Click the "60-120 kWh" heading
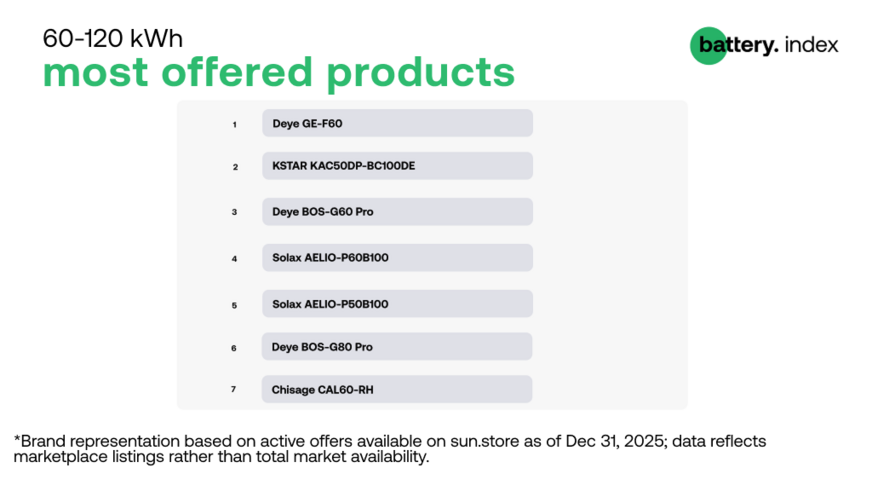Viewport: 872px width, 491px height. [113, 39]
